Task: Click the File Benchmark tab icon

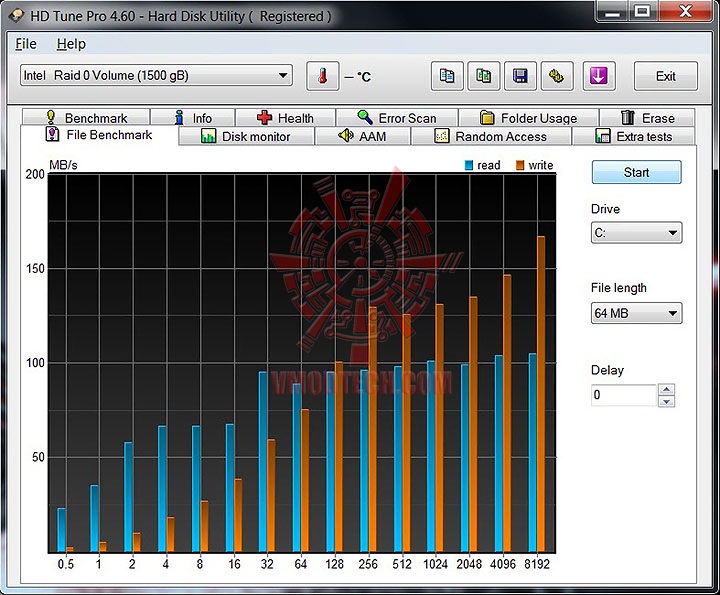Action: click(53, 134)
